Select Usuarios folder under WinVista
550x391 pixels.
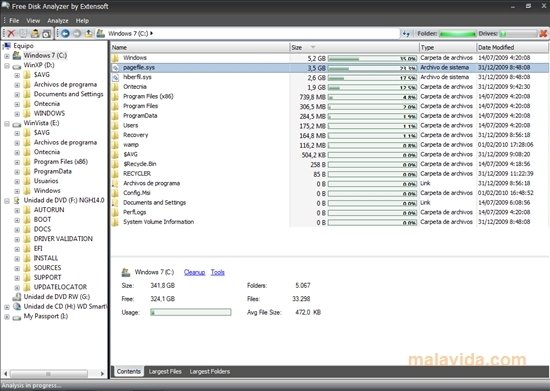46,181
